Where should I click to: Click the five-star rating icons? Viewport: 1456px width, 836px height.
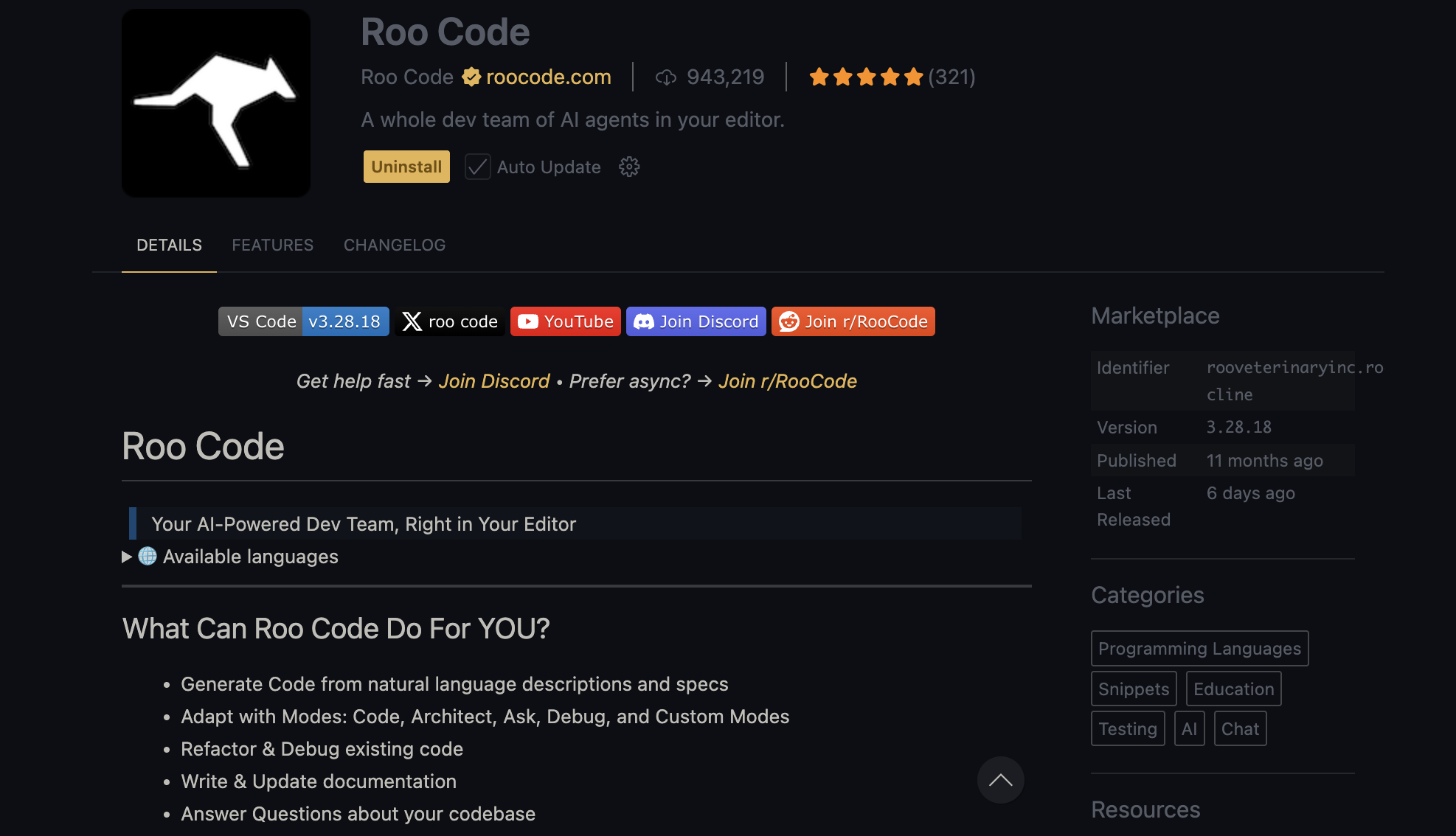point(866,77)
